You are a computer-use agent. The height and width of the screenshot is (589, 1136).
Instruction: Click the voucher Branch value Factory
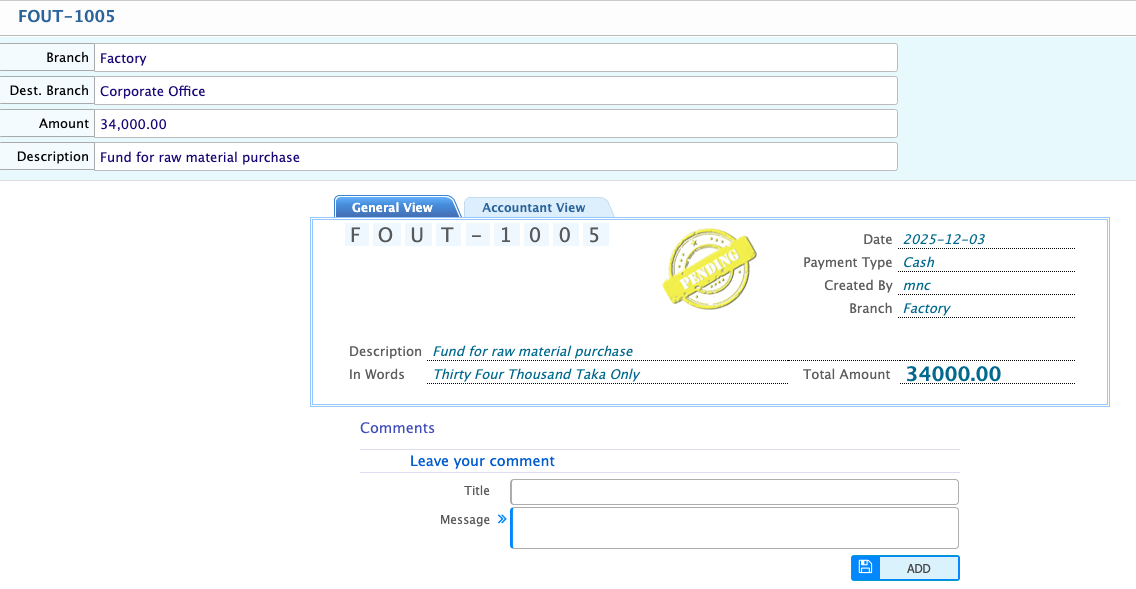[x=927, y=308]
